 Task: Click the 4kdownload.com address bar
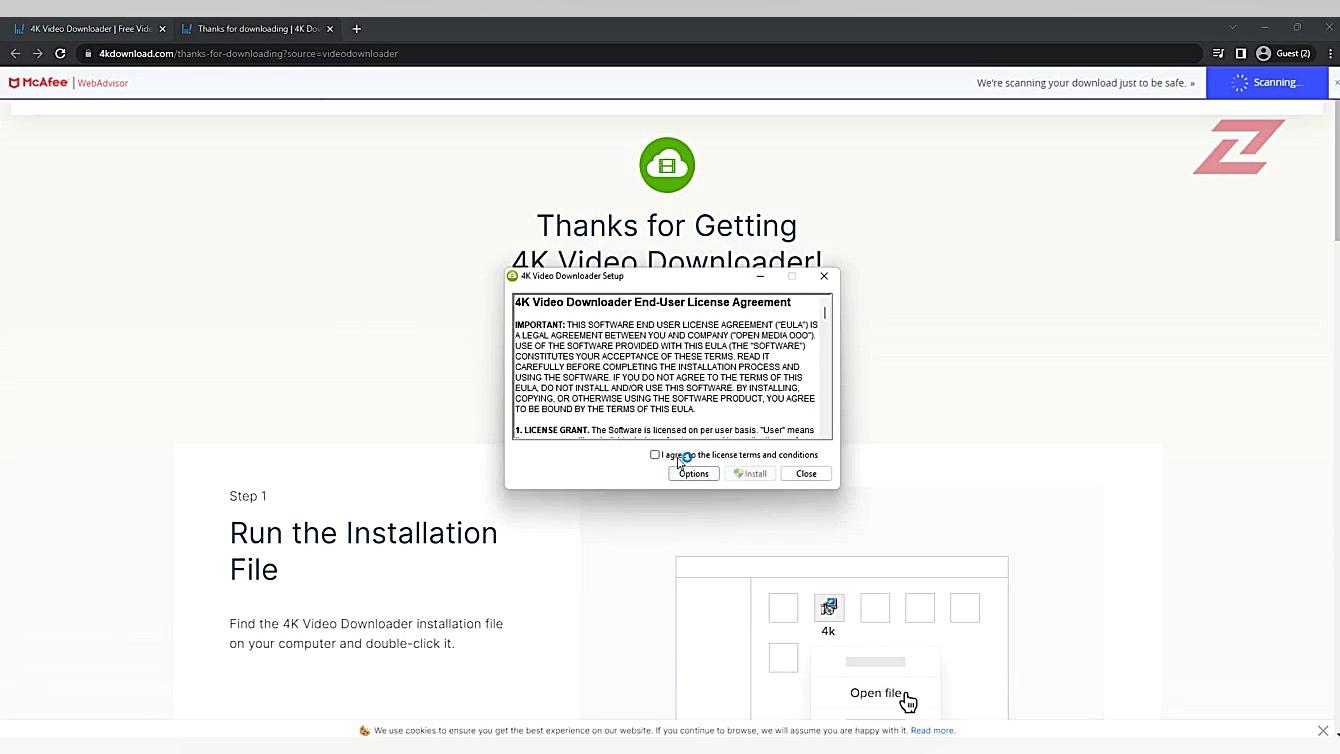(x=640, y=54)
